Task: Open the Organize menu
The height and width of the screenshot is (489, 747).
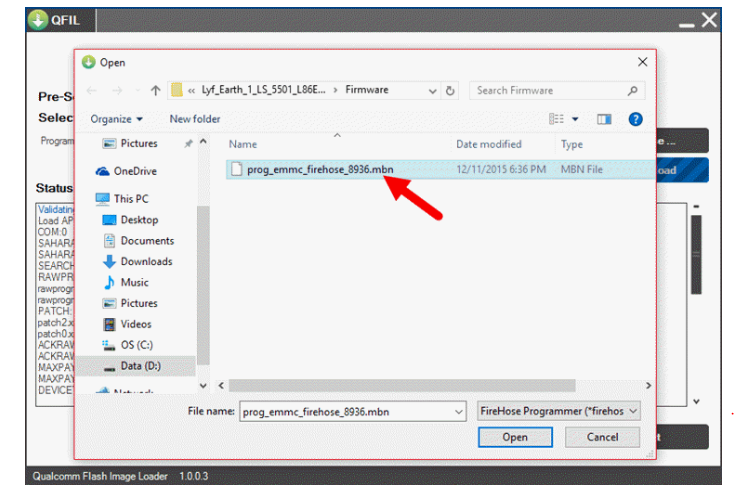Action: click(x=116, y=119)
